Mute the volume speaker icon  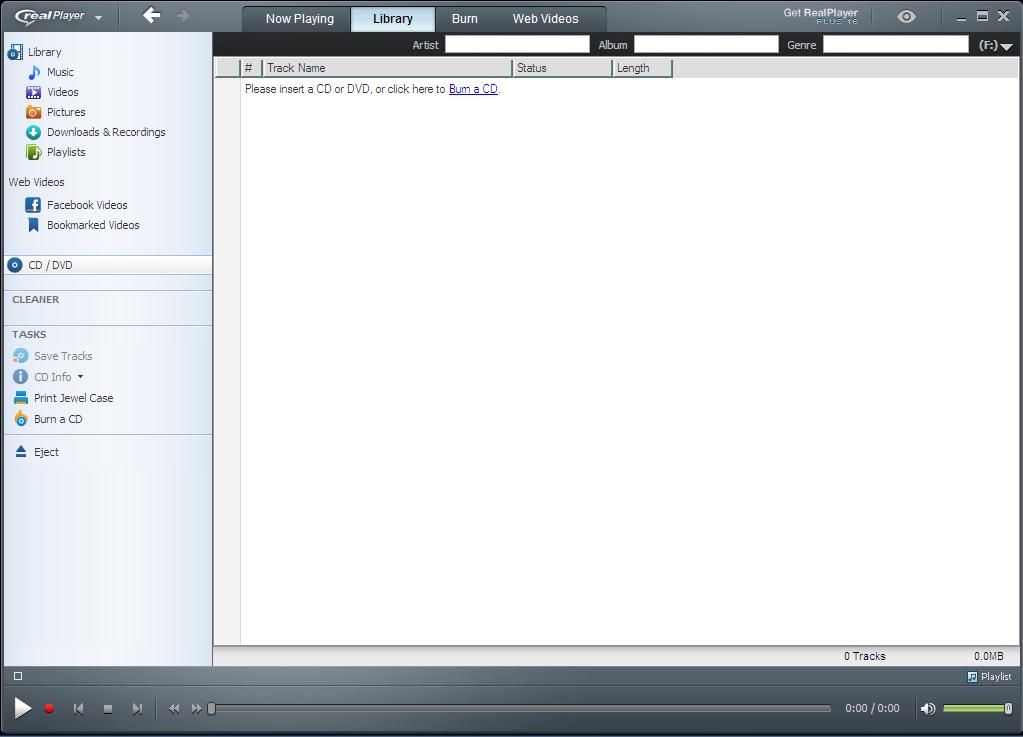928,708
